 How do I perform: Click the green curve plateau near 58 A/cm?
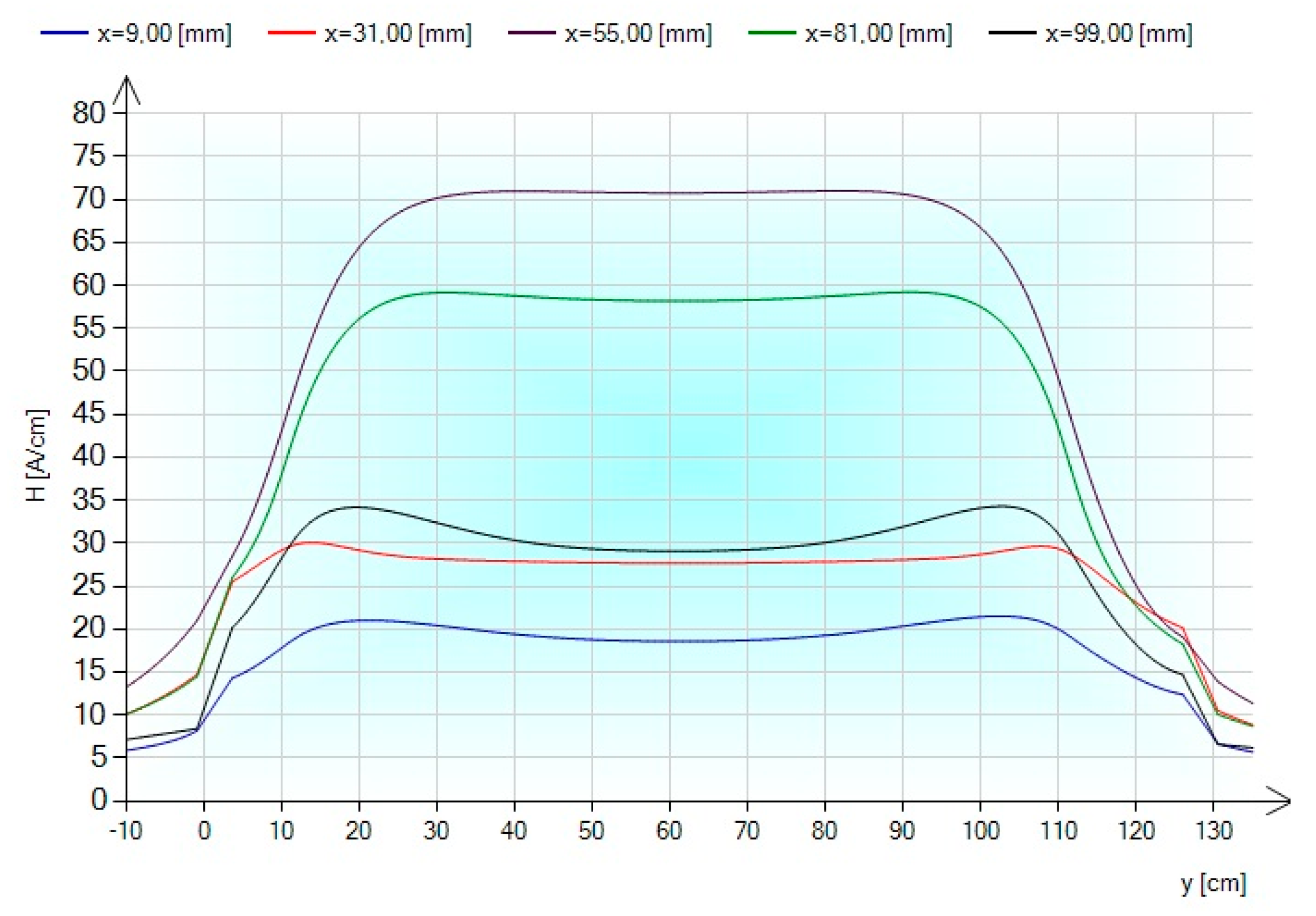669,301
